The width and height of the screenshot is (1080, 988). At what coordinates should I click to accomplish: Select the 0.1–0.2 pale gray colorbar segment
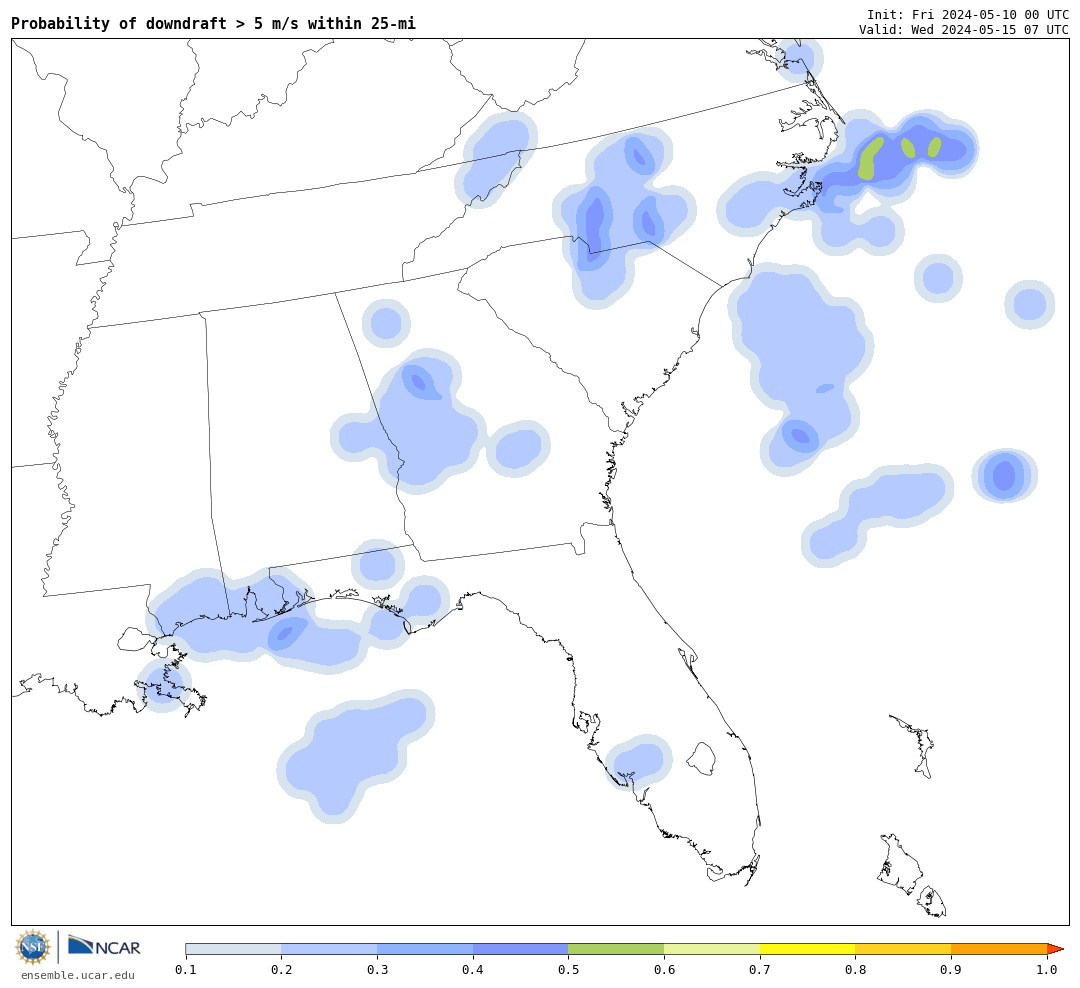(x=233, y=949)
